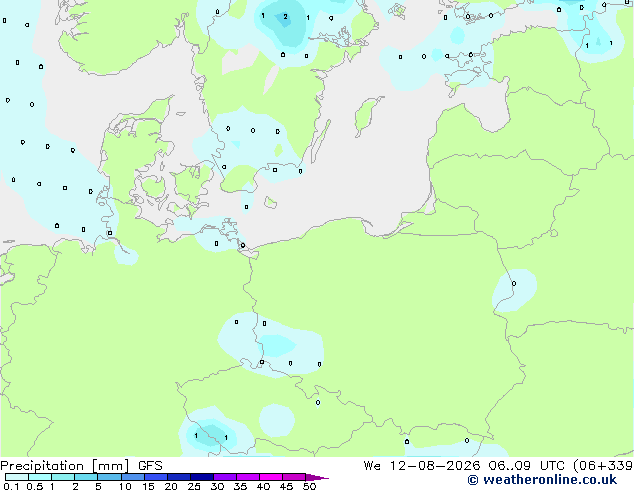Click the legend scale label '35'
This screenshot has height=490, width=634.
tap(240, 486)
